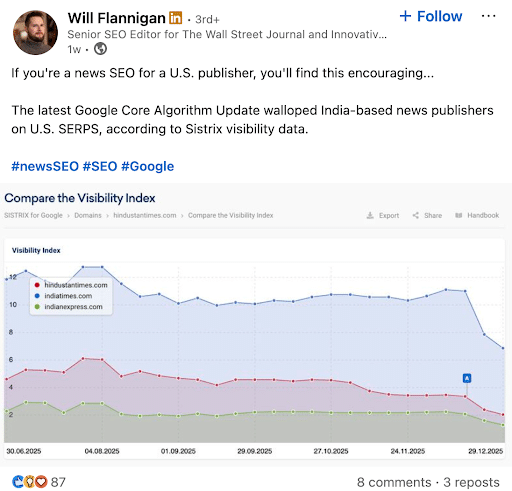
Task: Click the 'Compare the Visibility Index' heading
Action: point(80,198)
